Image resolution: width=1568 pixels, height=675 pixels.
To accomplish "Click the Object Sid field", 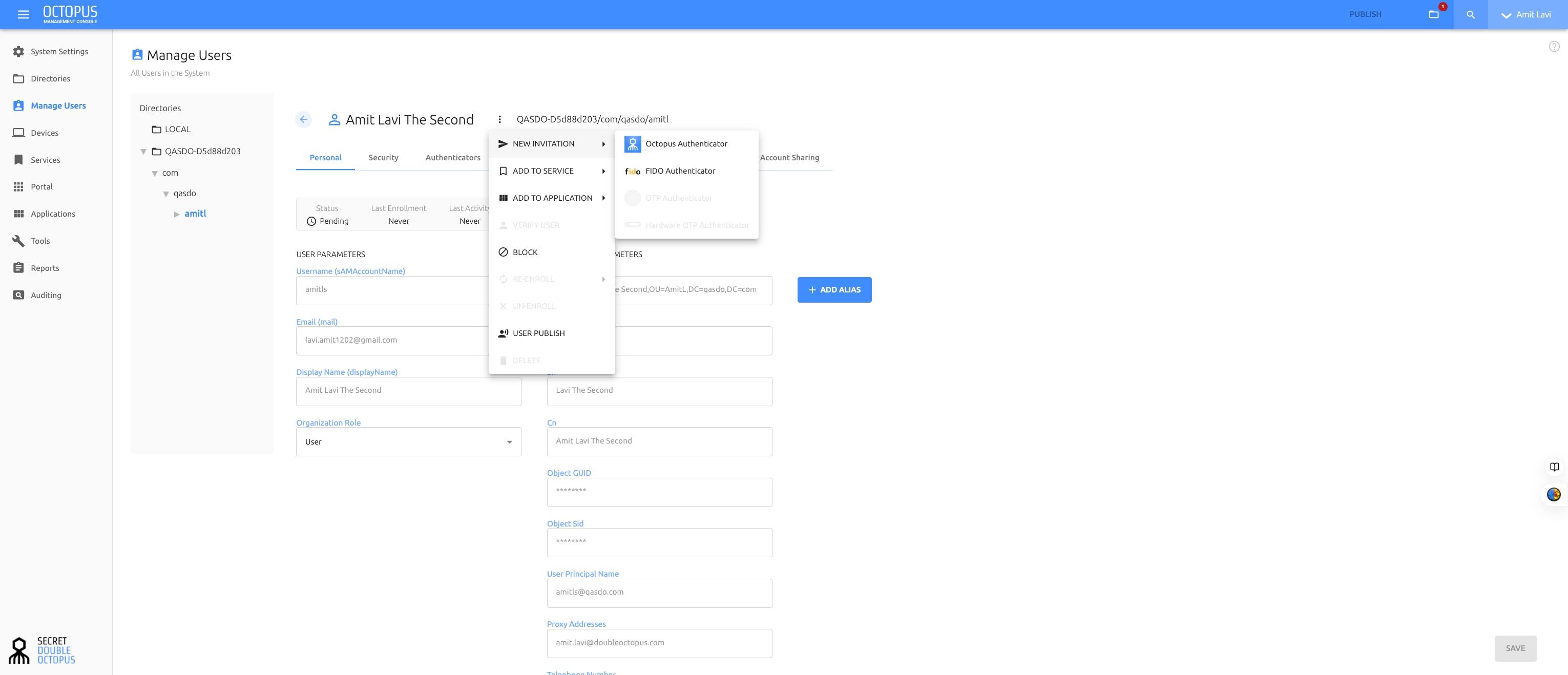I will pyautogui.click(x=659, y=543).
